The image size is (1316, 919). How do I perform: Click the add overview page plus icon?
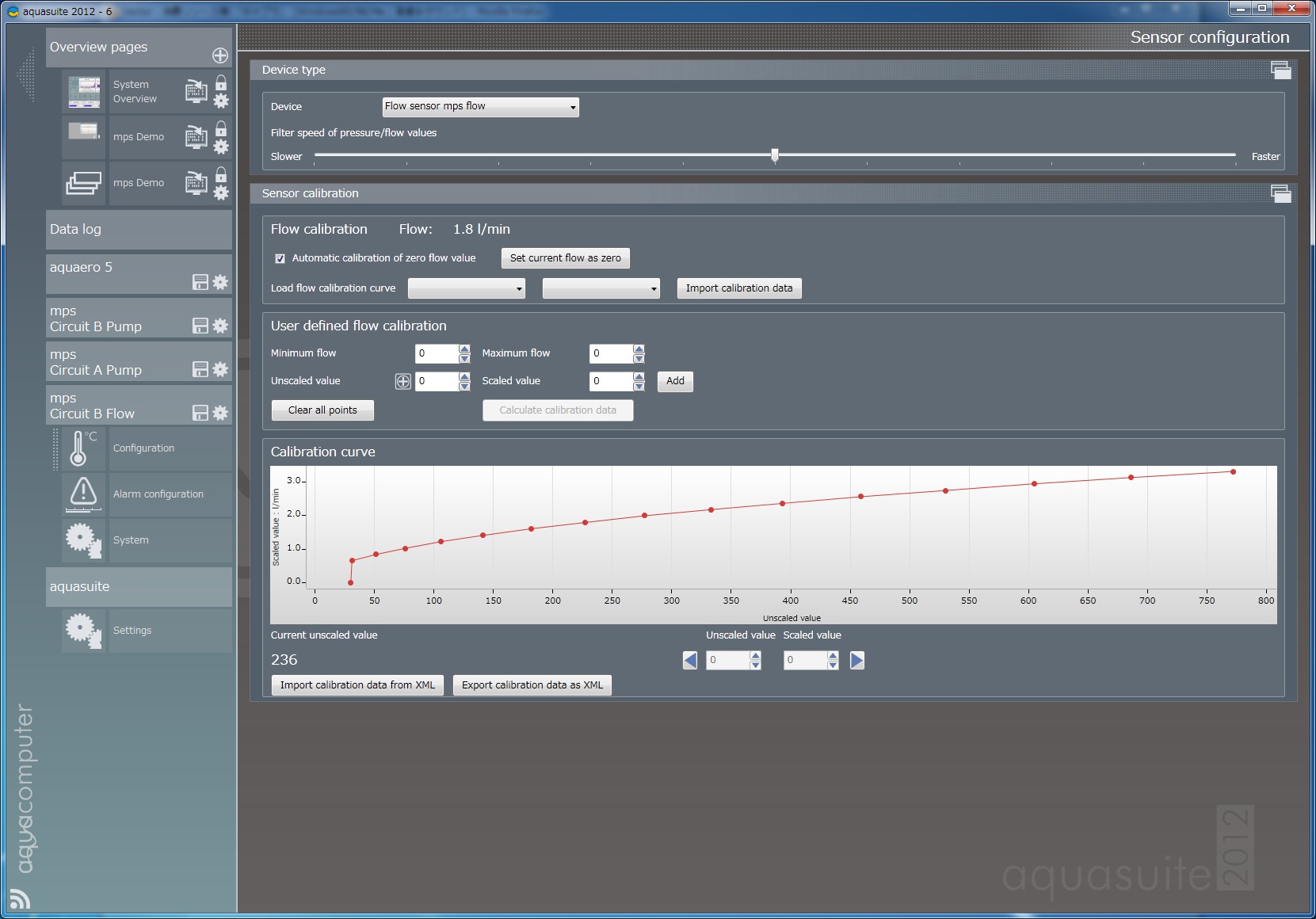pos(220,55)
